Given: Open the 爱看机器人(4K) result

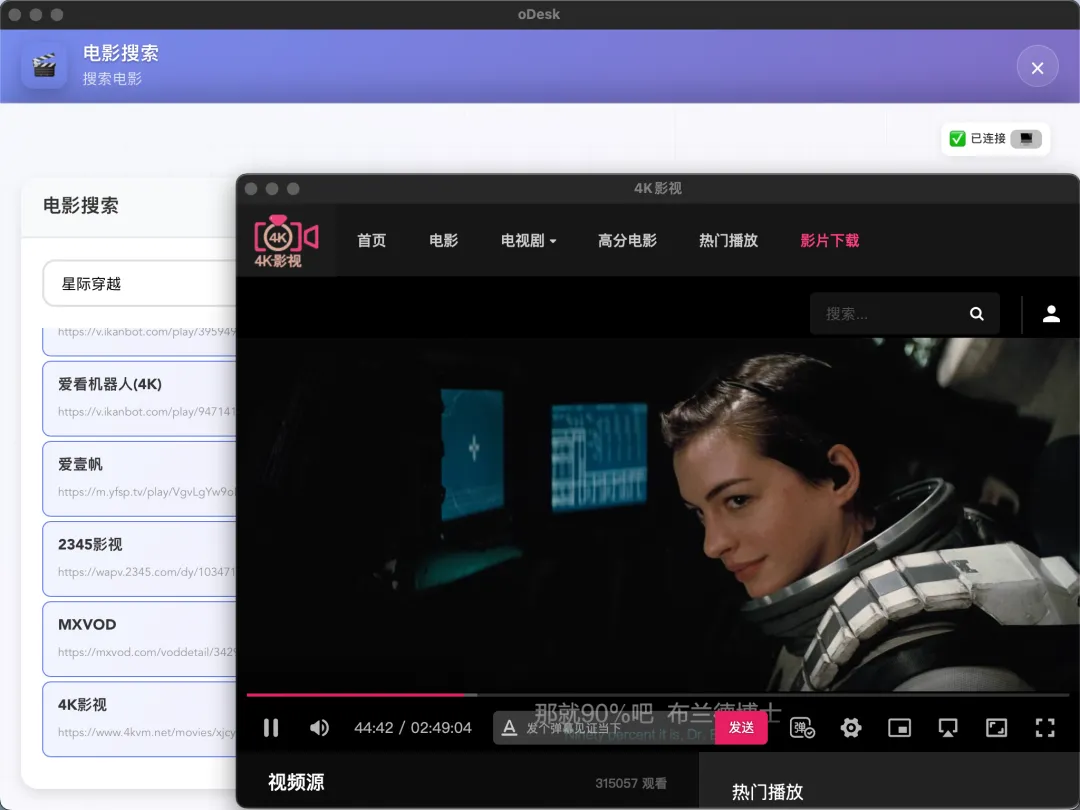Looking at the screenshot, I should click(x=141, y=399).
